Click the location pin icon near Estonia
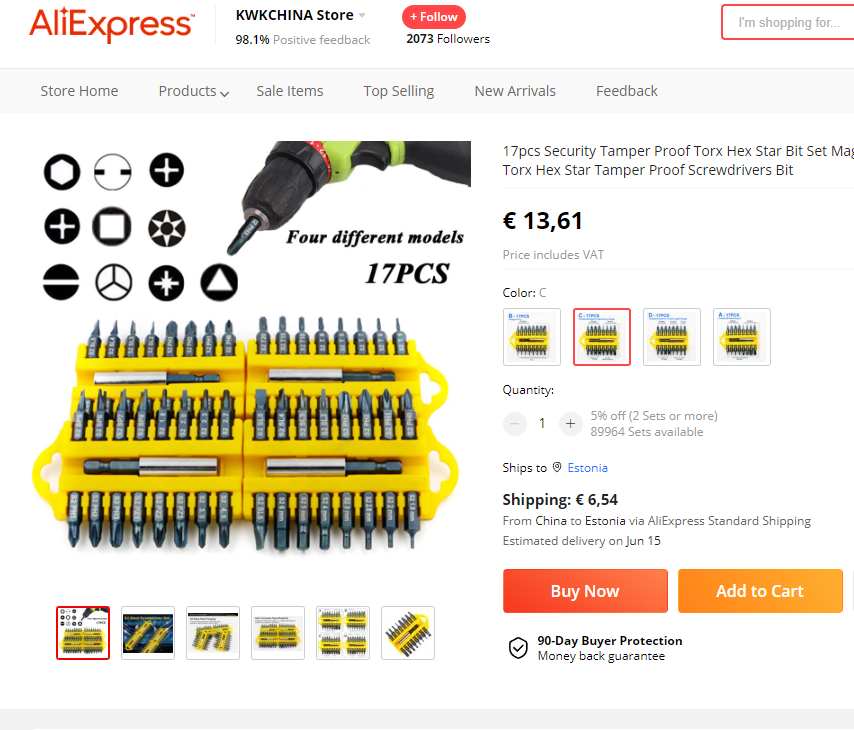854x730 pixels. tap(557, 467)
